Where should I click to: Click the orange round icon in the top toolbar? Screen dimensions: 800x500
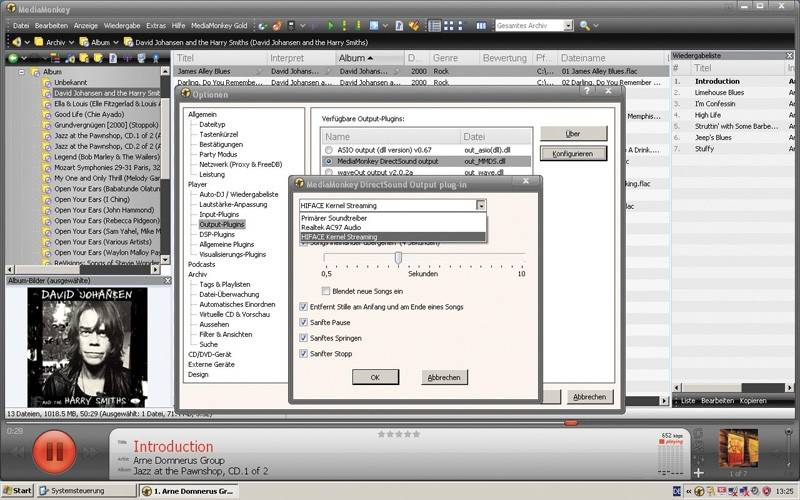pos(277,26)
